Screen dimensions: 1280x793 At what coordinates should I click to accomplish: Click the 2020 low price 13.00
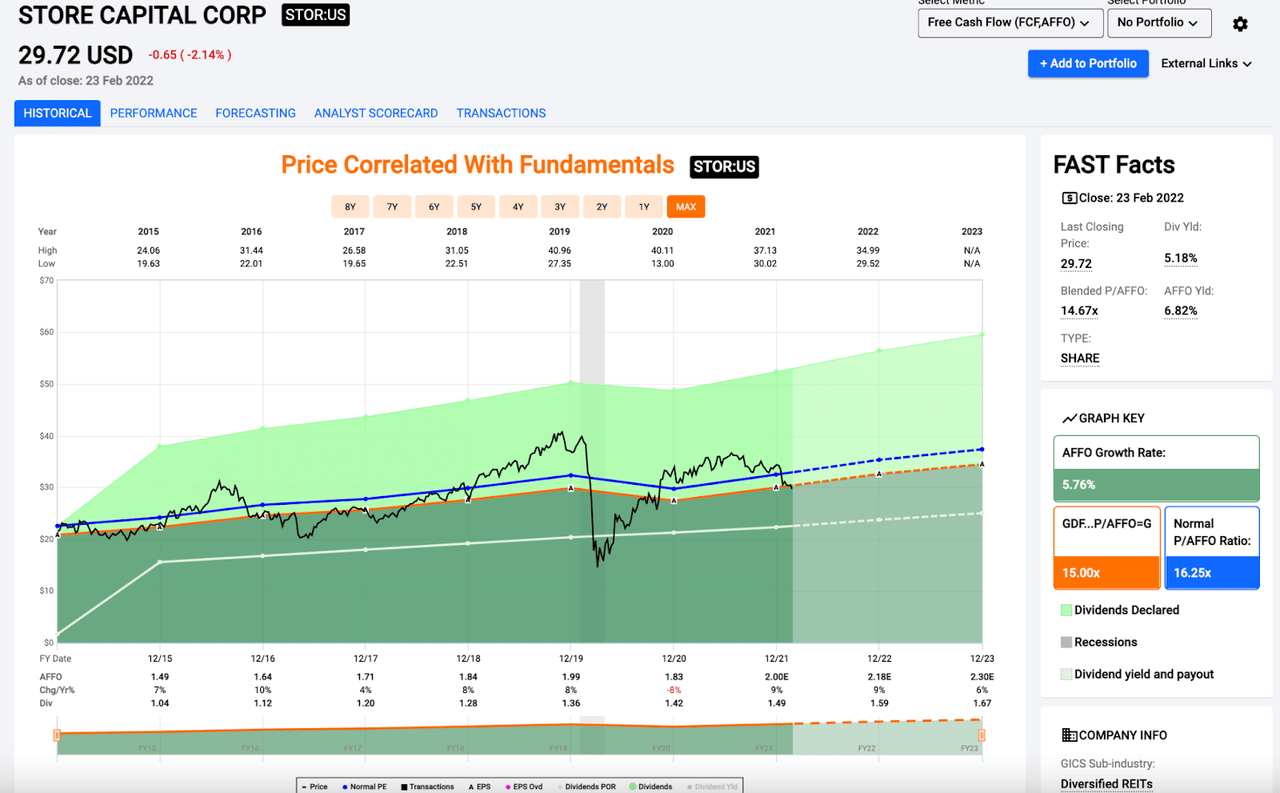(662, 264)
